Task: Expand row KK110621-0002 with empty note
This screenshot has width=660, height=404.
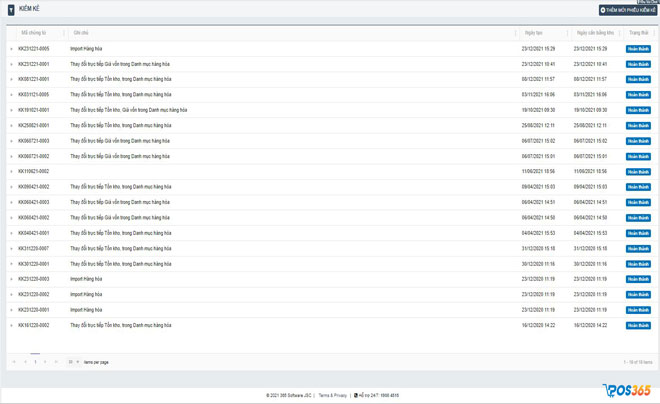Action: click(x=11, y=172)
